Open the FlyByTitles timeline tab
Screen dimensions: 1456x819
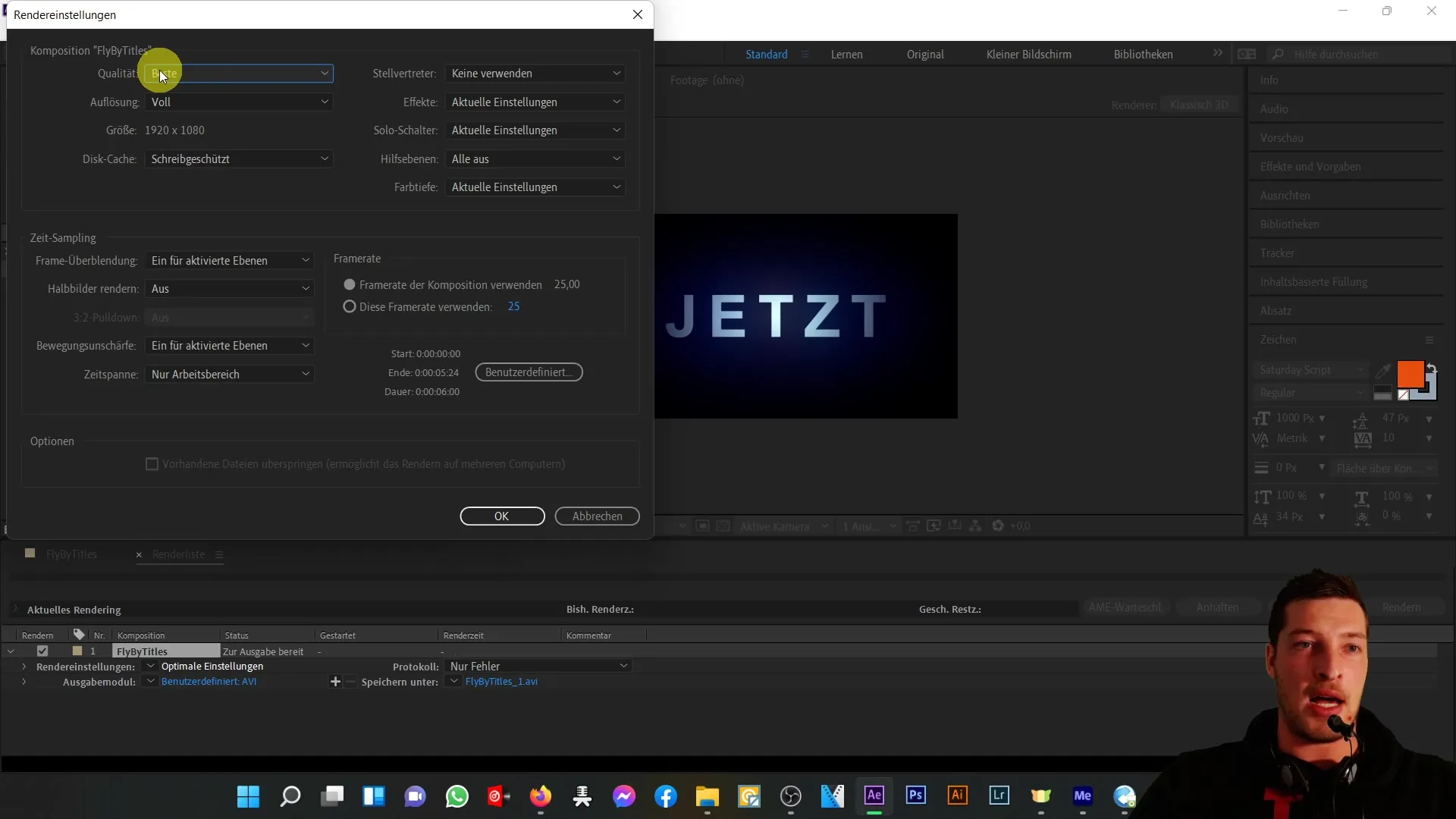click(x=71, y=554)
